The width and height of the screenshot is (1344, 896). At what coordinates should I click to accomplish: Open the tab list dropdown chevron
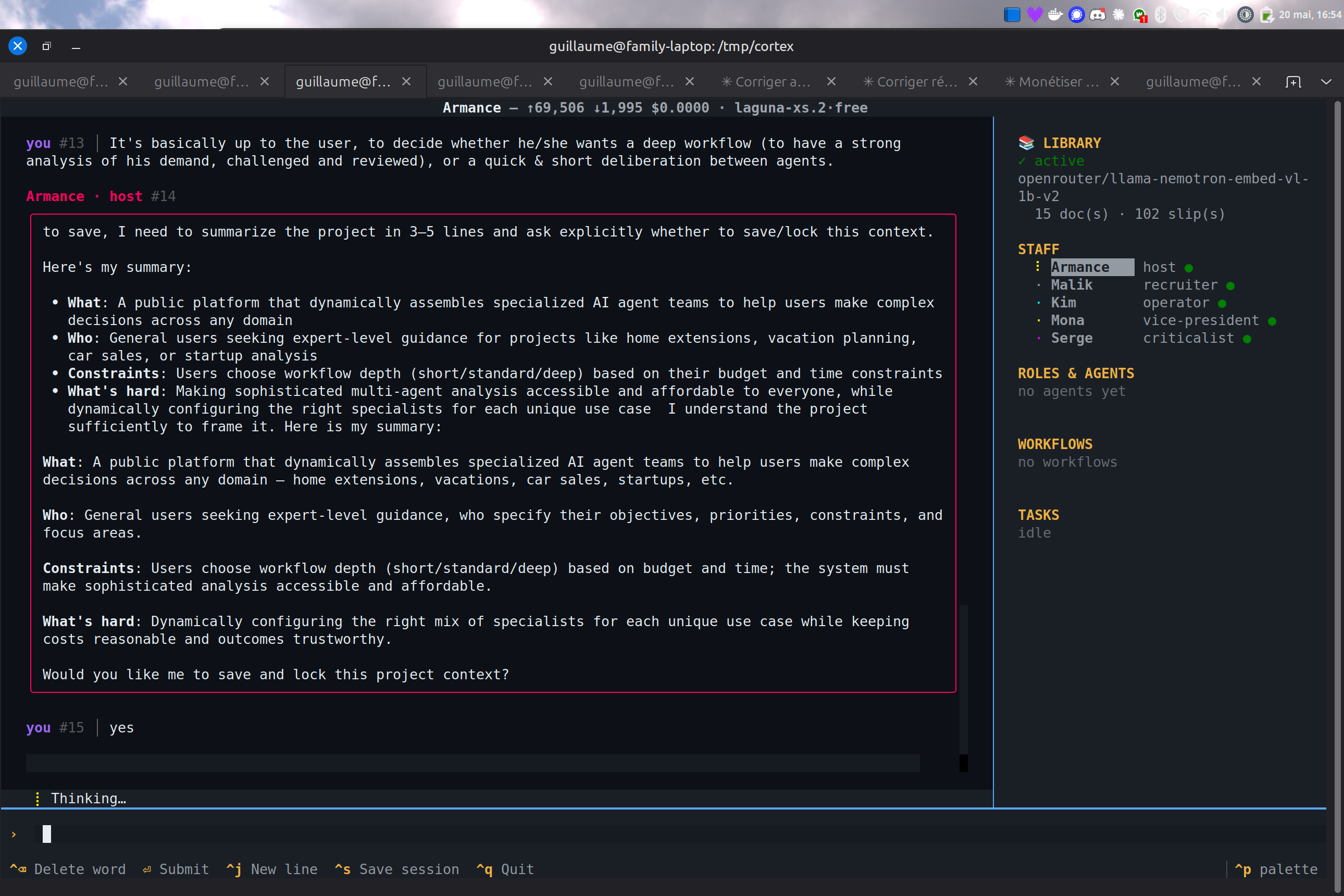pyautogui.click(x=1326, y=82)
